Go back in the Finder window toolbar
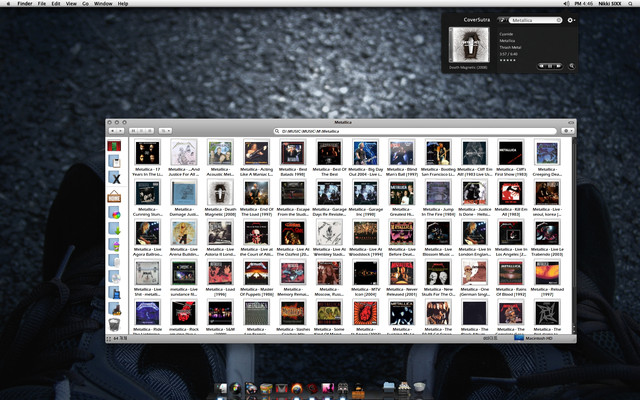Viewport: 640px width, 400px height. (x=112, y=131)
